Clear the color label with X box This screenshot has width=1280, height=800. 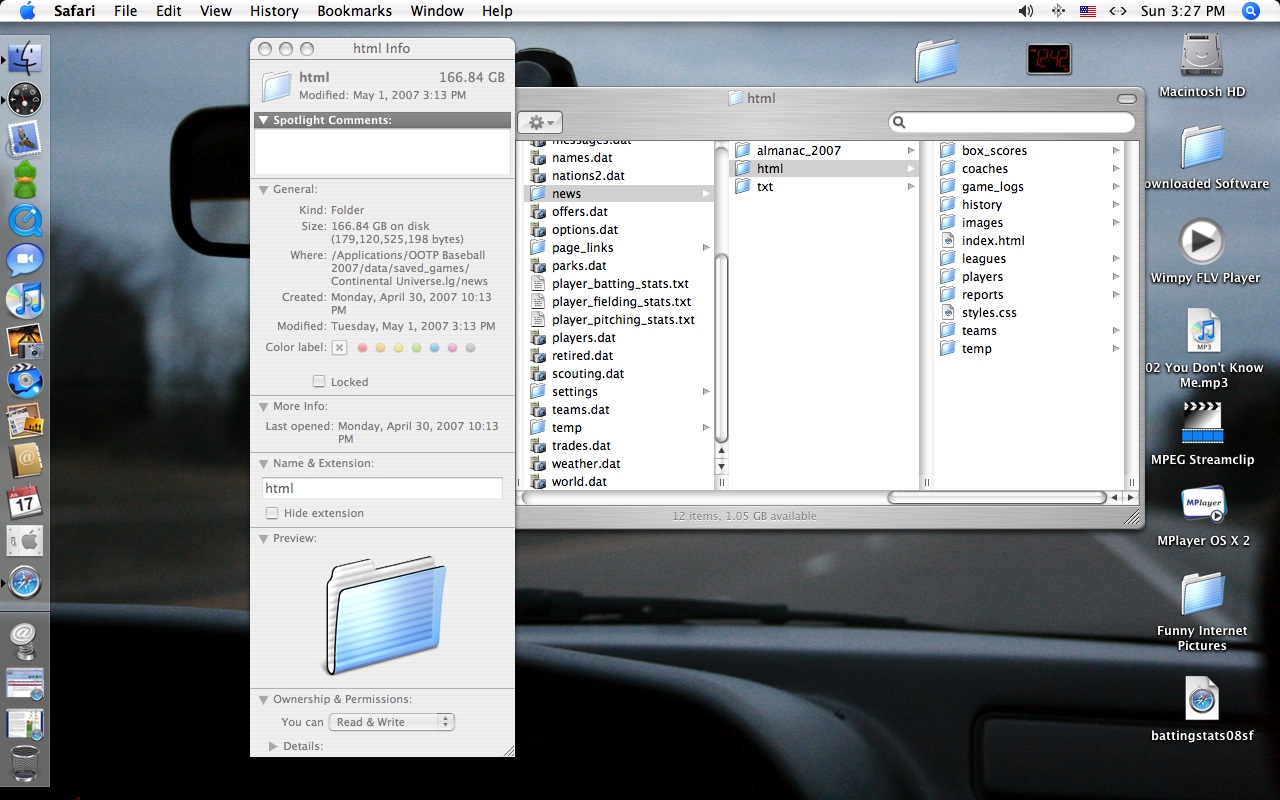pyautogui.click(x=340, y=348)
